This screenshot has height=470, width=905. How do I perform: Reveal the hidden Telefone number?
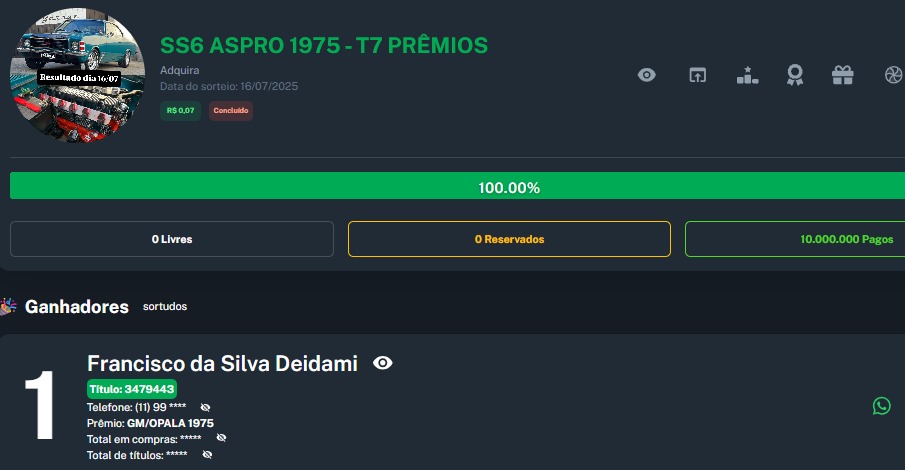coord(205,408)
